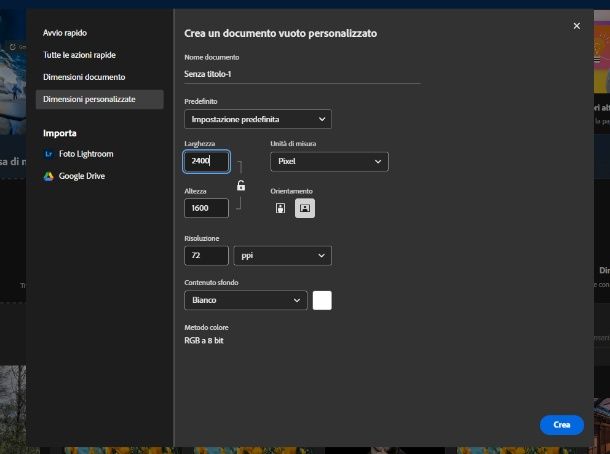Toggle the aspect ratio lock icon
Image resolution: width=610 pixels, height=454 pixels.
[241, 186]
